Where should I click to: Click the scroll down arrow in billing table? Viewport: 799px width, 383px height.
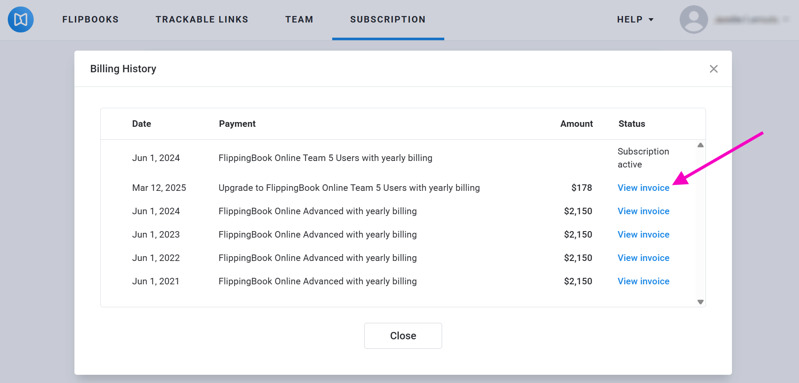click(700, 302)
